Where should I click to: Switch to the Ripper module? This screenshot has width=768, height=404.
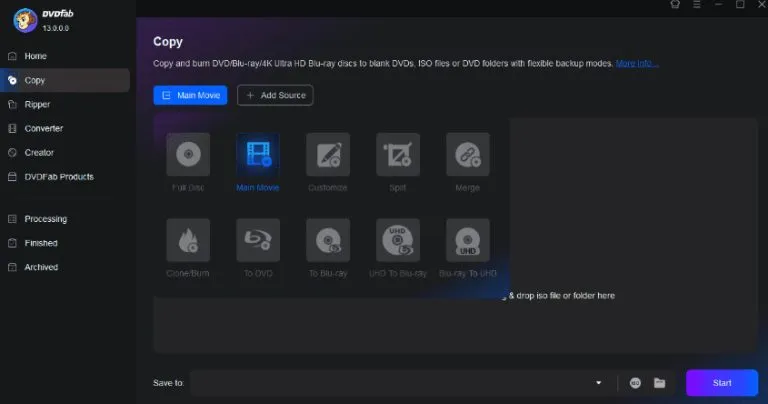point(37,104)
